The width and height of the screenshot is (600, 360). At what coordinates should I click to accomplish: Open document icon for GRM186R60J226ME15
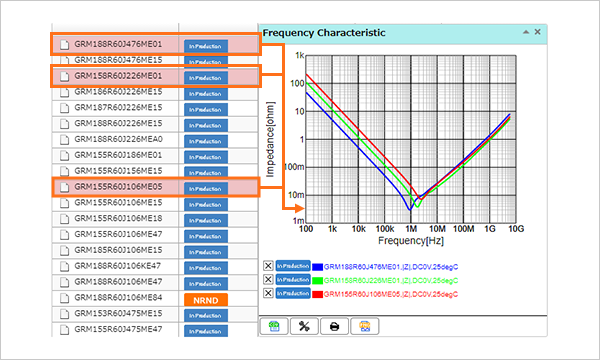(x=64, y=92)
